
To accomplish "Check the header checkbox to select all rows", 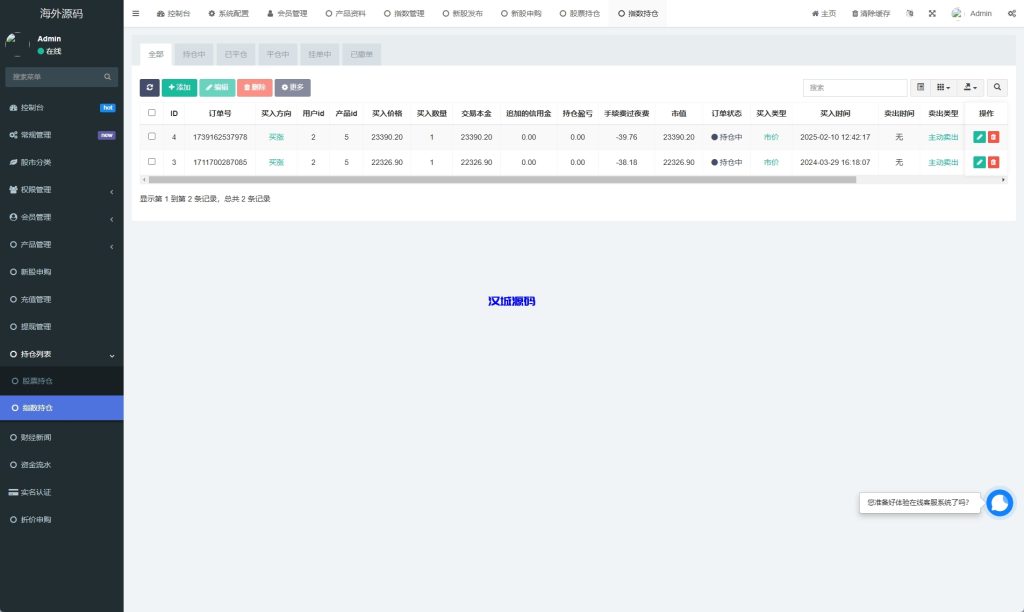I will coord(151,113).
